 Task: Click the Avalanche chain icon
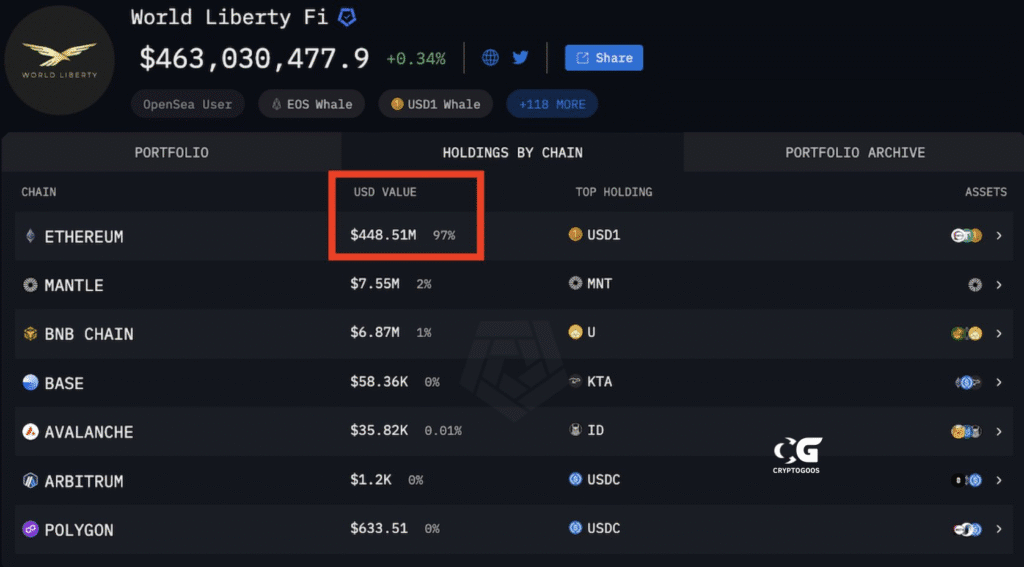click(x=30, y=432)
